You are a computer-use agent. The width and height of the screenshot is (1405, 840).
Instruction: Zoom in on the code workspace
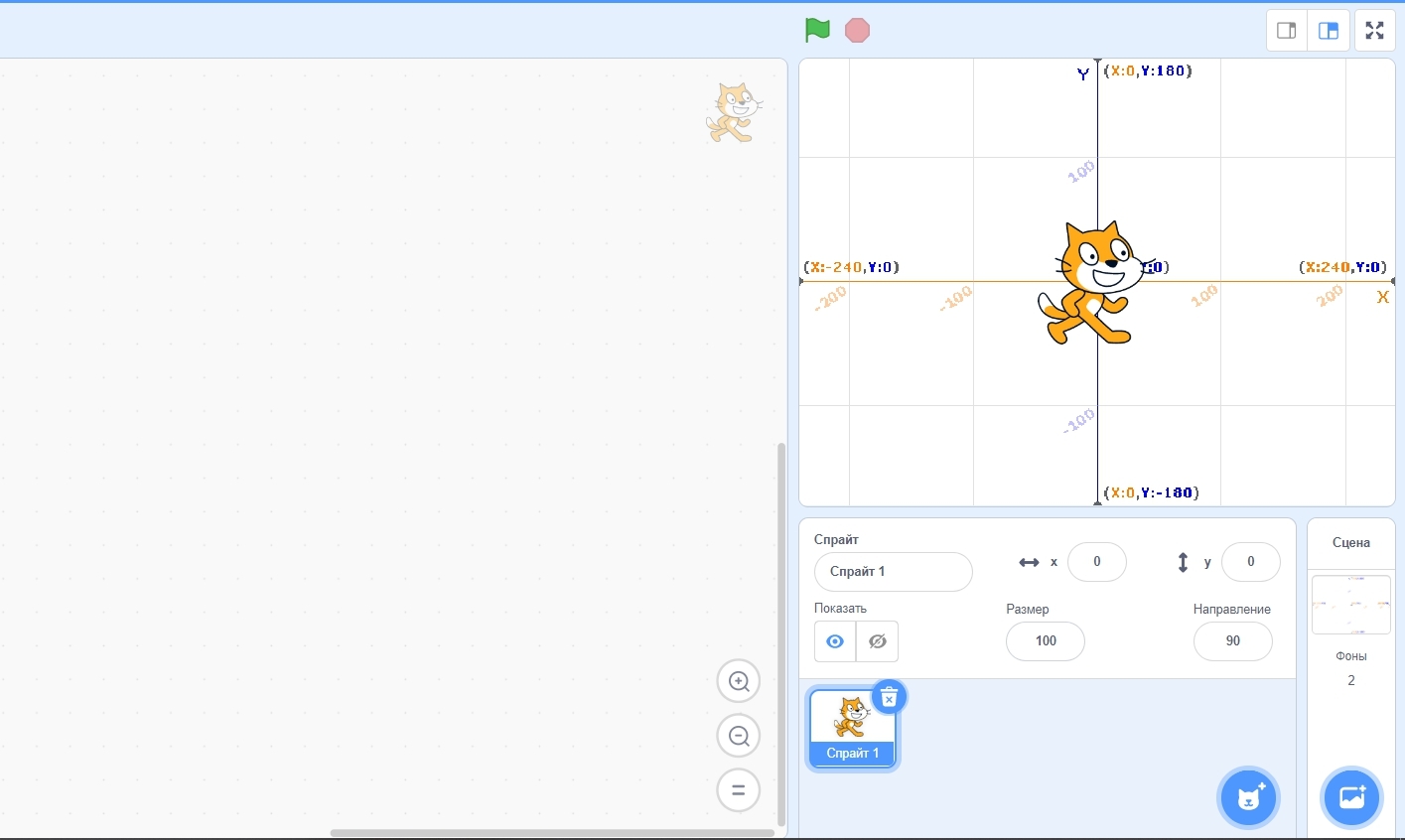pos(739,681)
